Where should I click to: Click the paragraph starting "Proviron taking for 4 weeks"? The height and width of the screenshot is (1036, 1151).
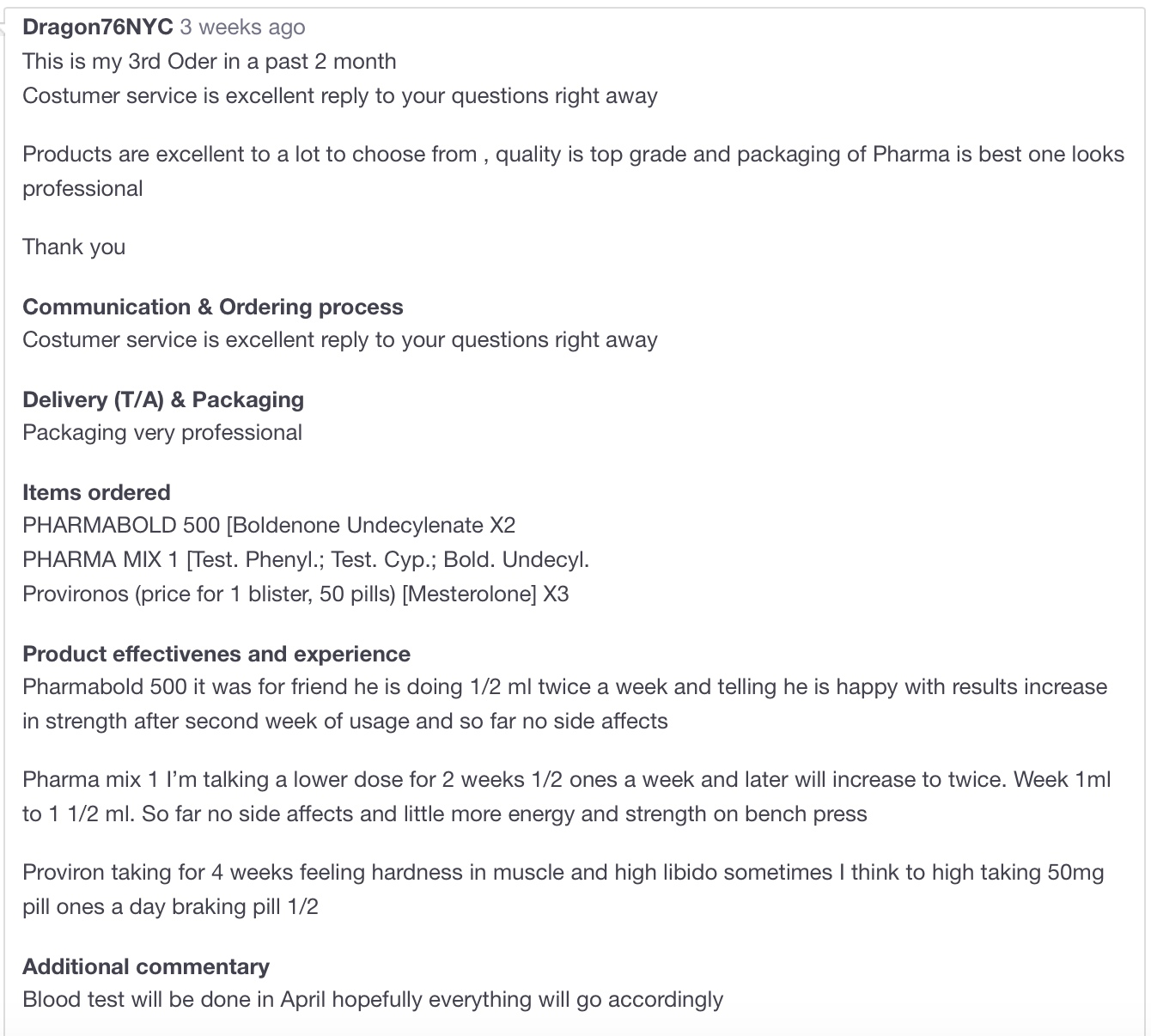coord(563,889)
